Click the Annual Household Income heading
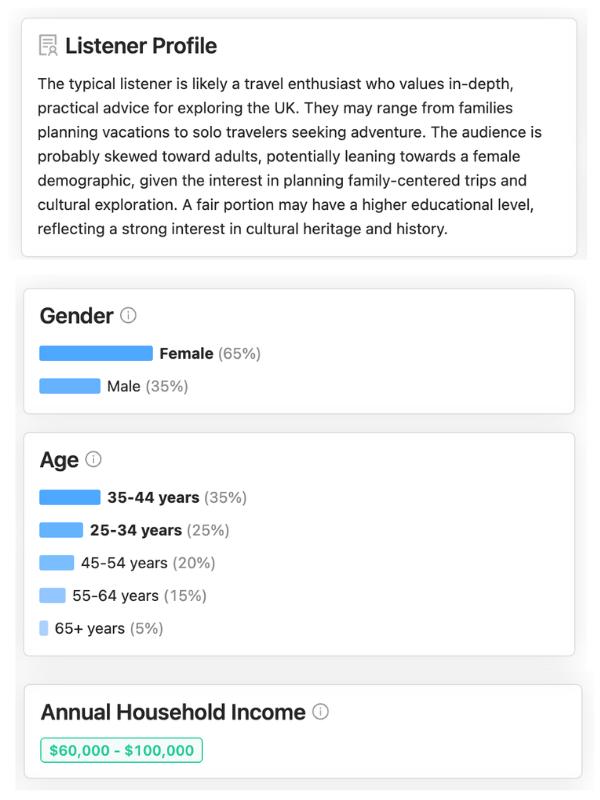600x800 pixels. click(173, 712)
